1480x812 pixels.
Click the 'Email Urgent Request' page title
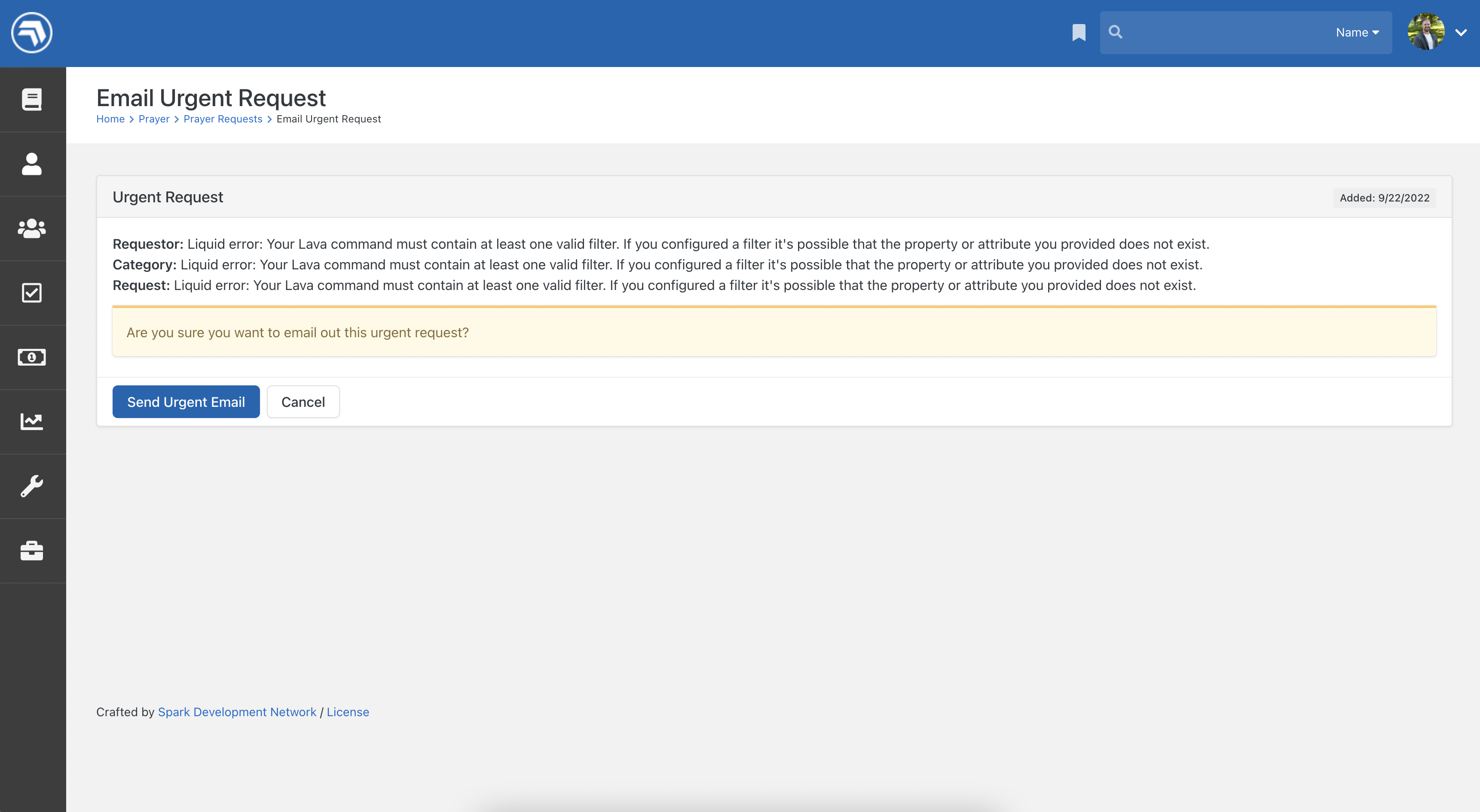pyautogui.click(x=211, y=98)
